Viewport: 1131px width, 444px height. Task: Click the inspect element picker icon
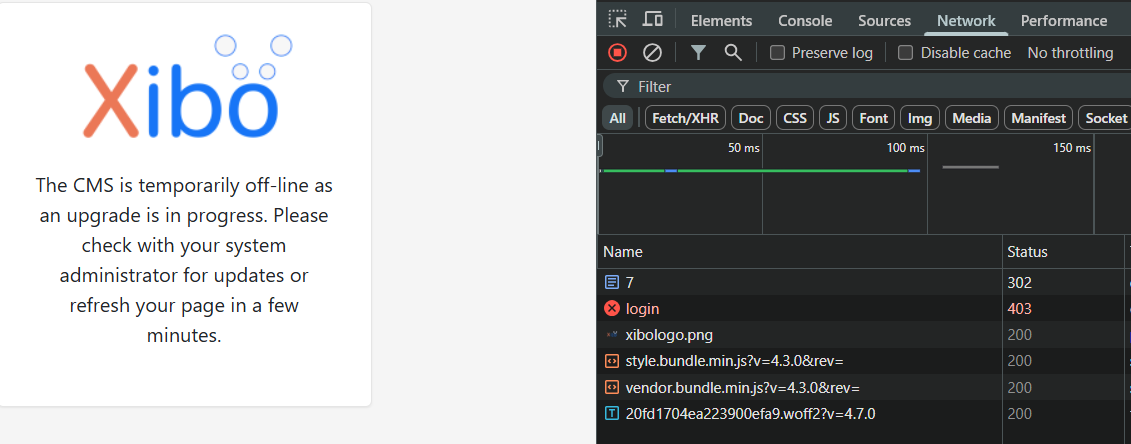click(618, 20)
